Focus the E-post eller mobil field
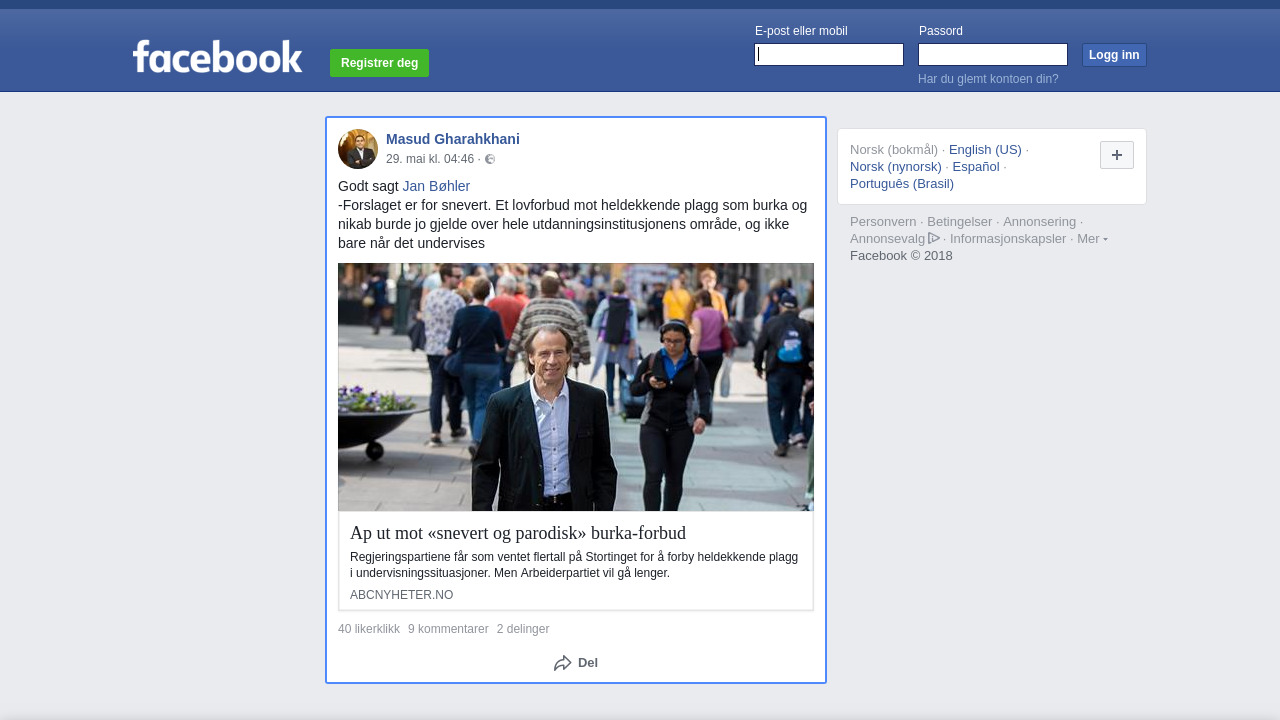This screenshot has width=1280, height=720. 829,55
